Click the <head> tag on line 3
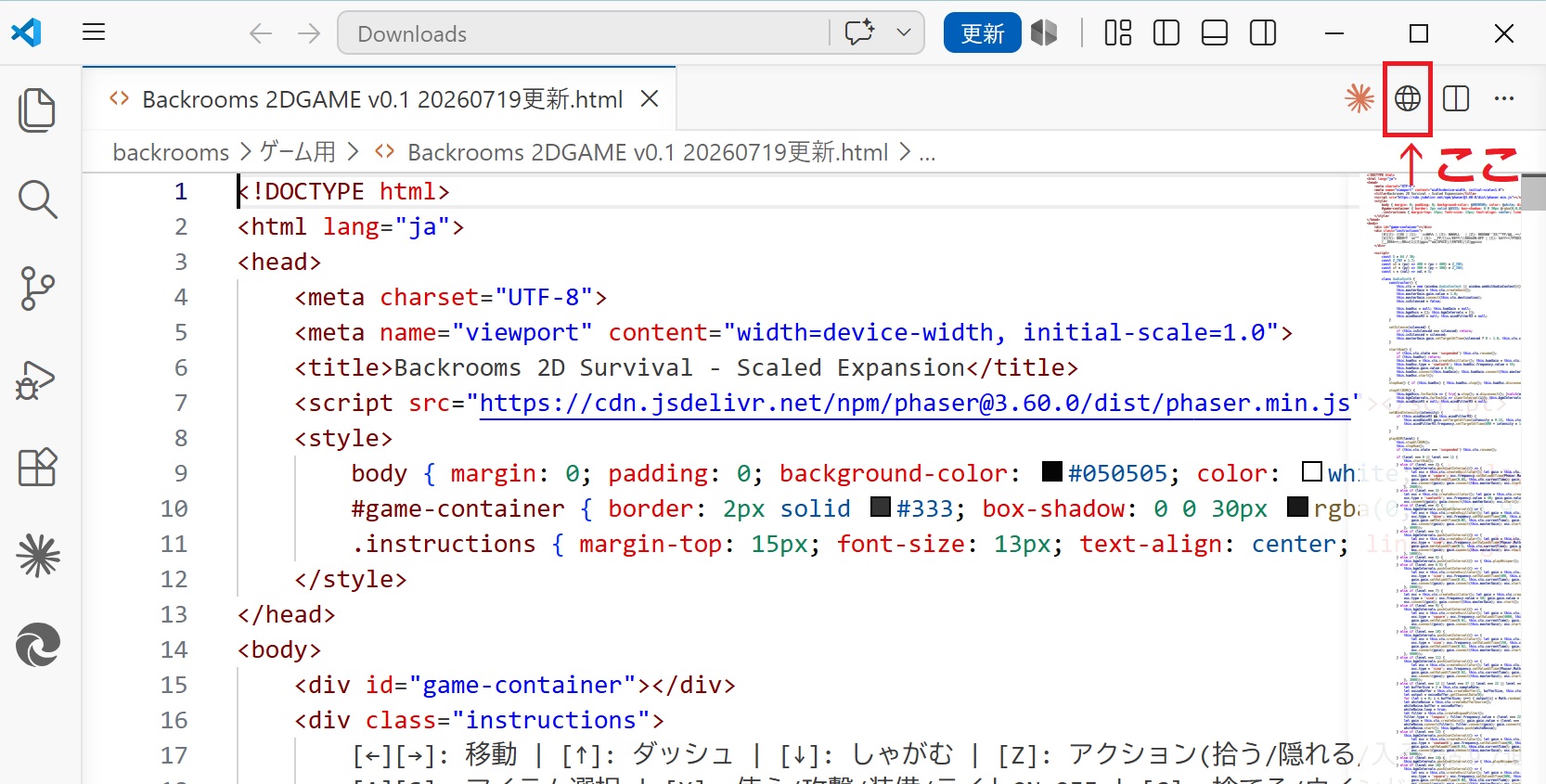 279,262
